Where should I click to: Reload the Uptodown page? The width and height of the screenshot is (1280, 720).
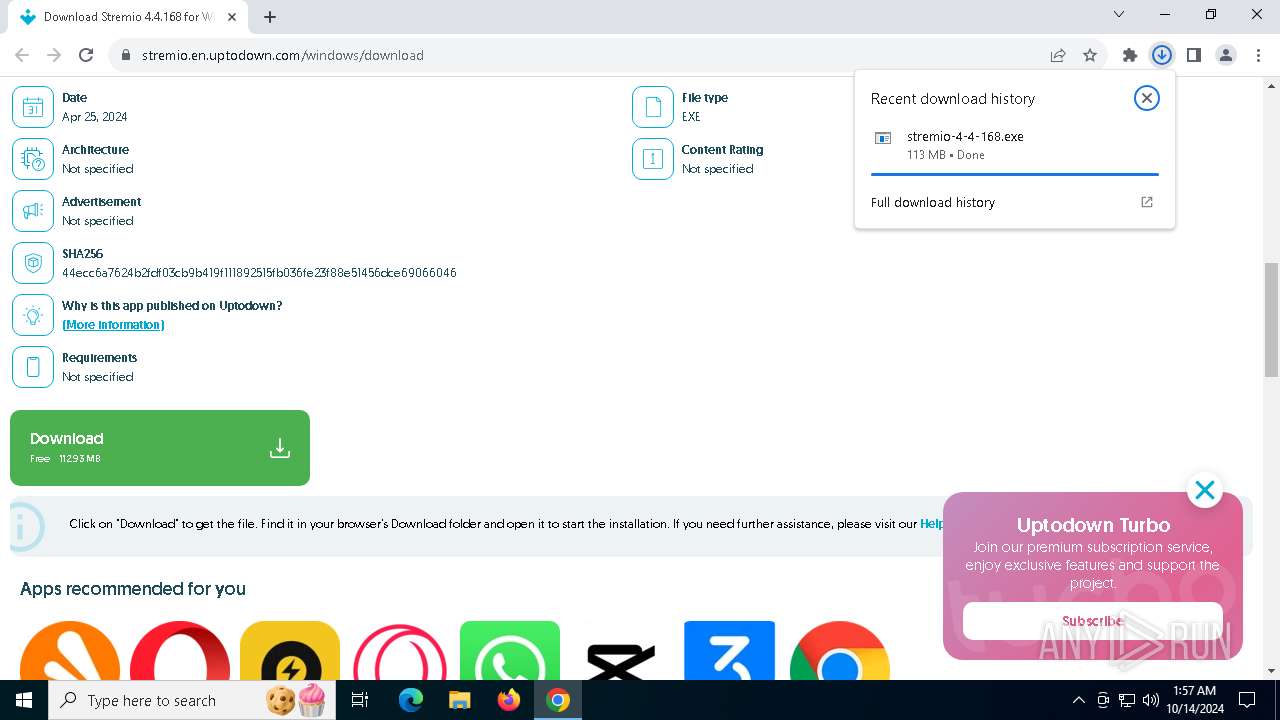[x=86, y=55]
